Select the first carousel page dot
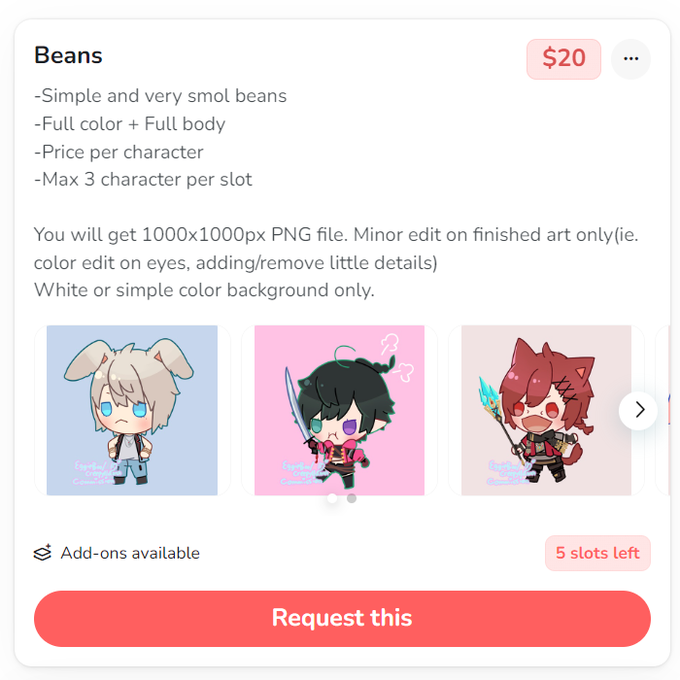Image resolution: width=680 pixels, height=680 pixels. pos(332,498)
